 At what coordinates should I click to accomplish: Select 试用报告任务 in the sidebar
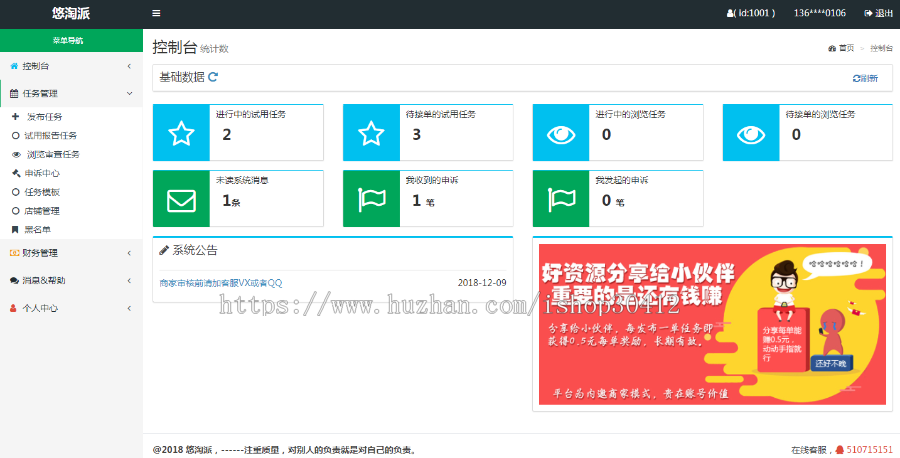point(50,135)
